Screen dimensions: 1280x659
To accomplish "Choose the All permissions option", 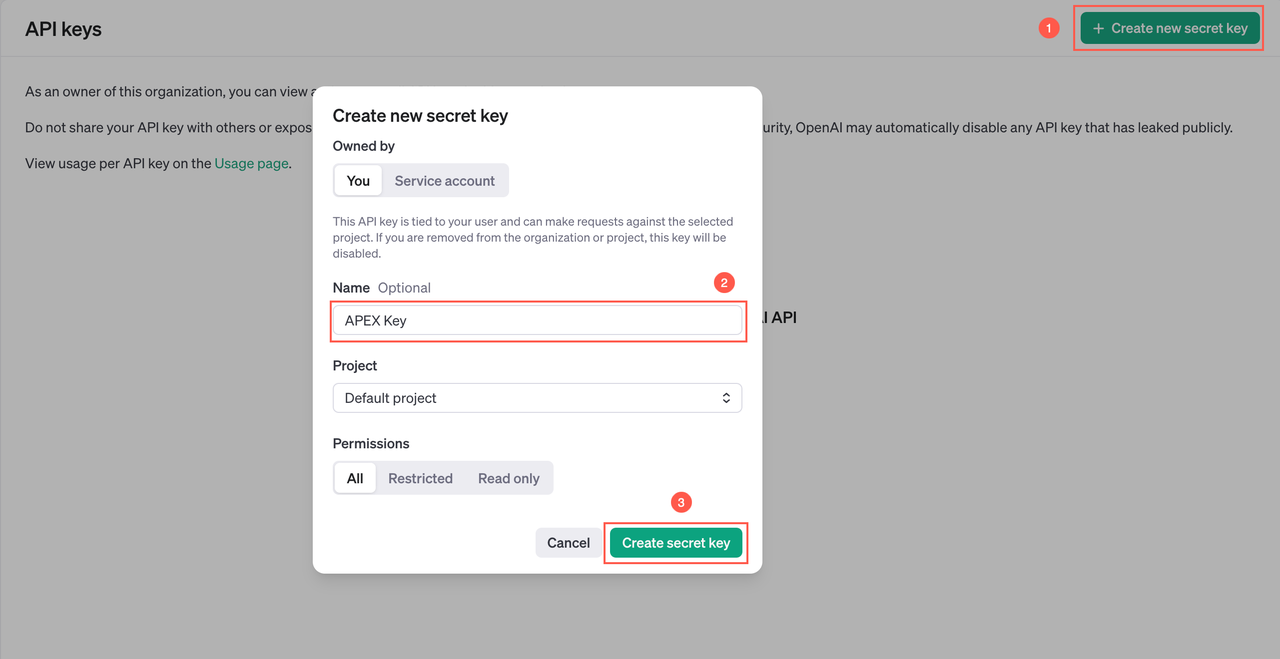I will pos(355,478).
